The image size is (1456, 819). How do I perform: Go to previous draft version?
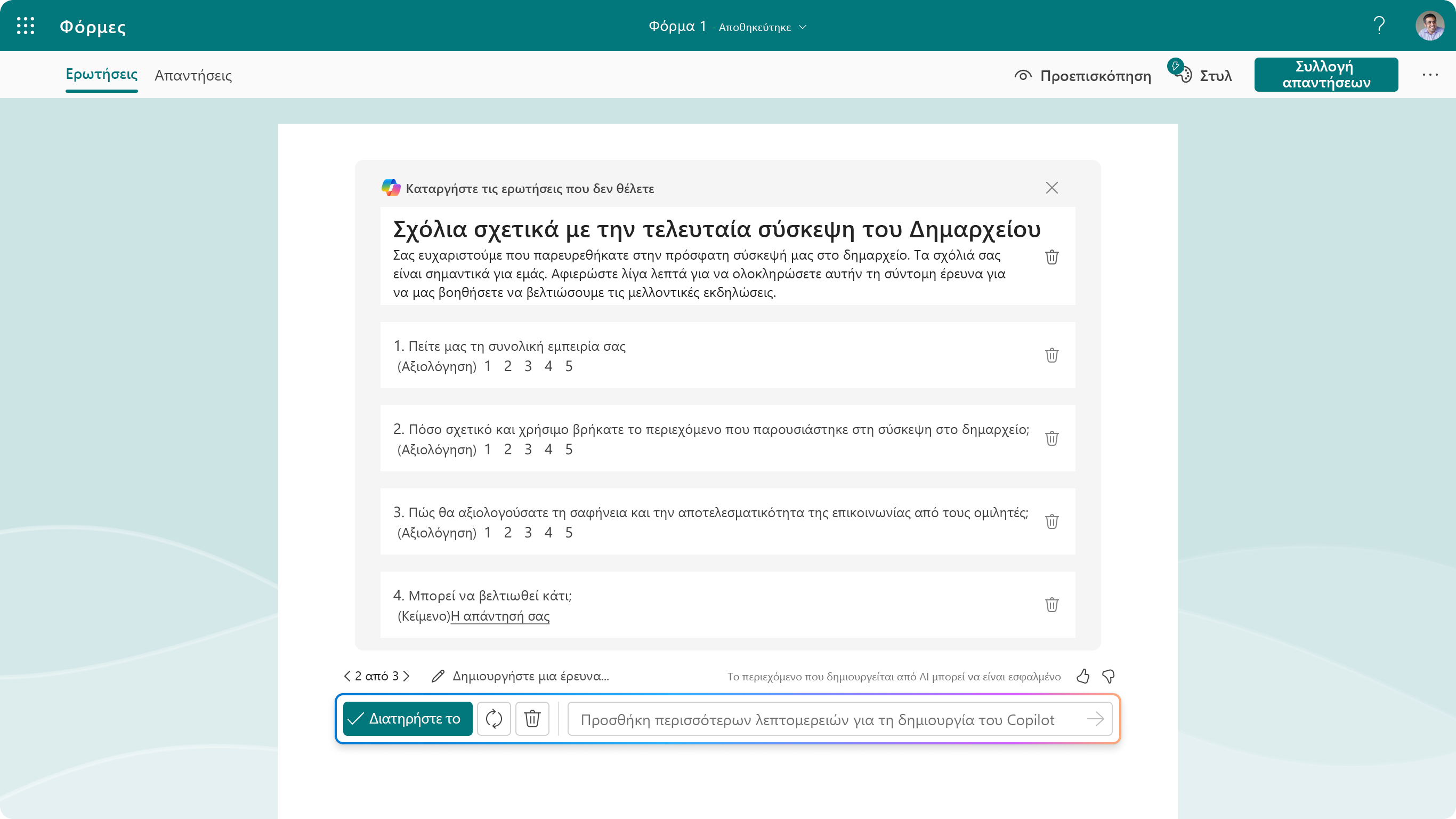(x=347, y=677)
